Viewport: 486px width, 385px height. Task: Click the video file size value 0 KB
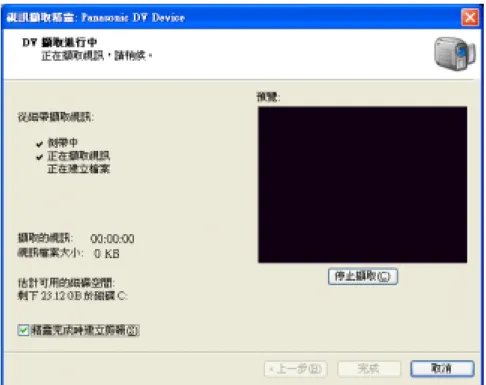107,254
